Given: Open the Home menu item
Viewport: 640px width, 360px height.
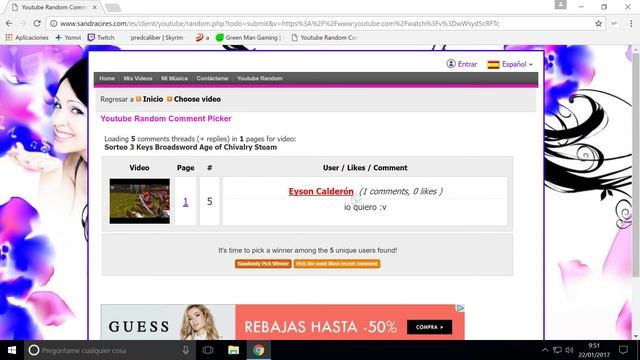Looking at the screenshot, I should (107, 78).
